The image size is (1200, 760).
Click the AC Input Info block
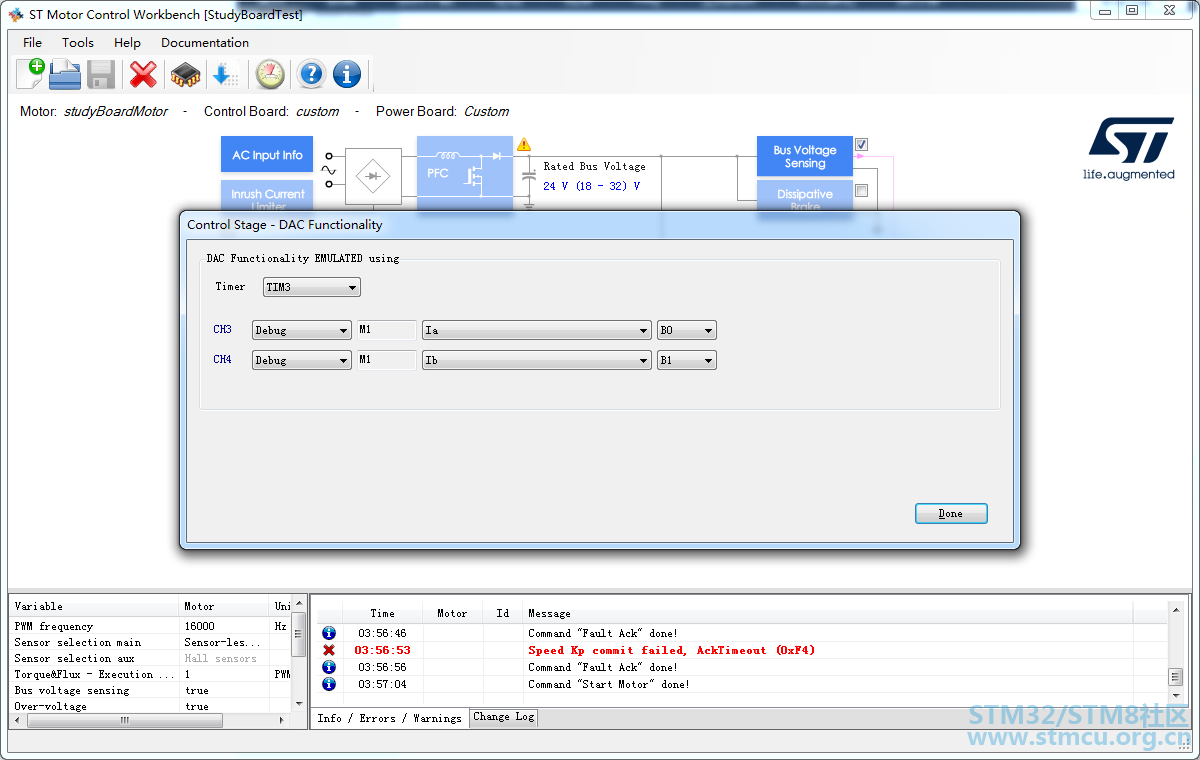[267, 155]
